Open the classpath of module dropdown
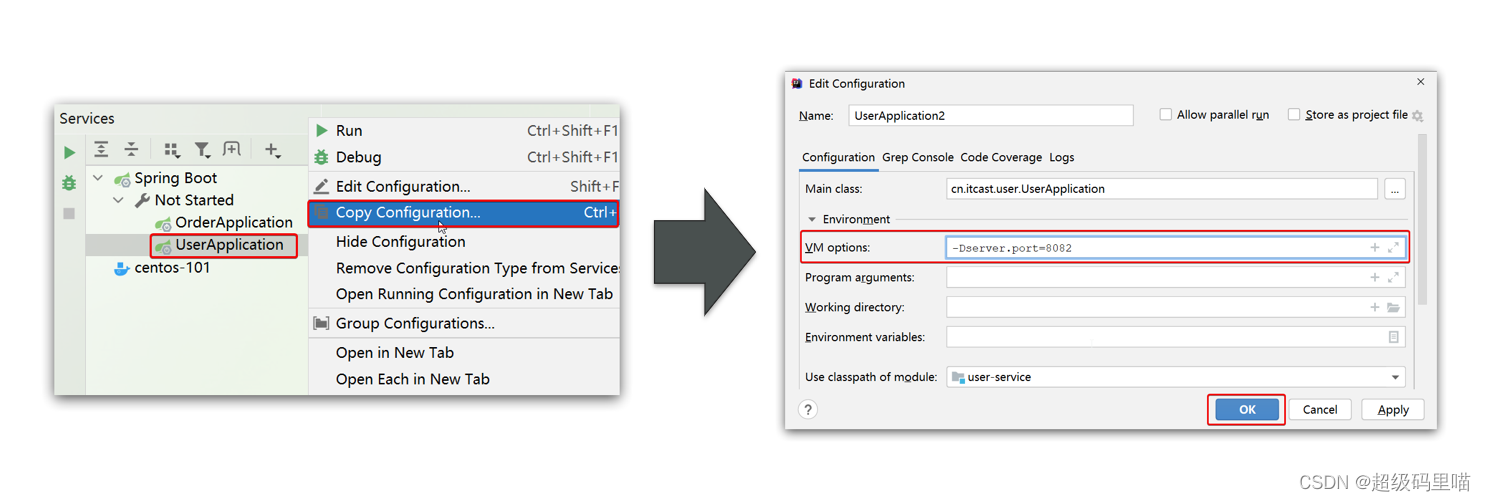The image size is (1486, 501). [x=1395, y=377]
